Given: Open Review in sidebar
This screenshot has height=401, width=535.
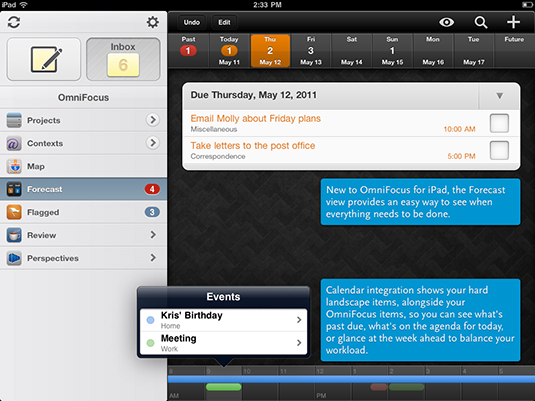Looking at the screenshot, I should pyautogui.click(x=84, y=235).
